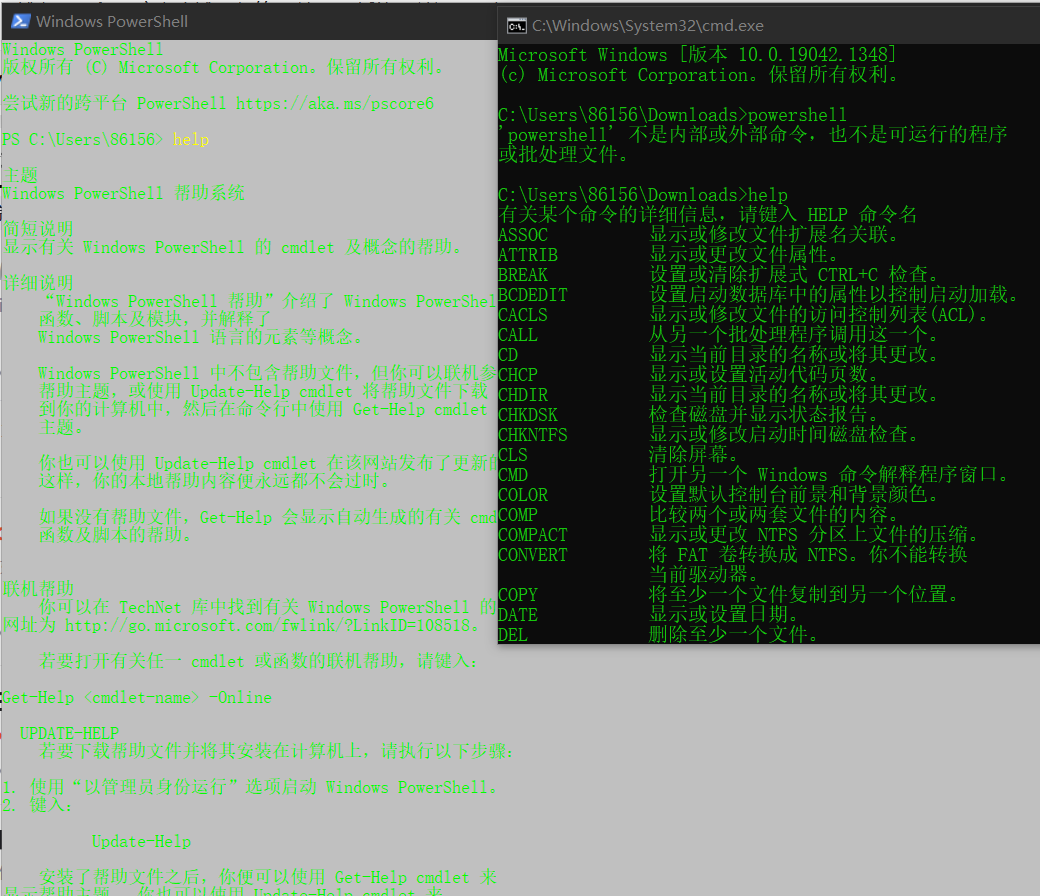Click the cmd.exe icon in the title bar

pyautogui.click(x=517, y=26)
